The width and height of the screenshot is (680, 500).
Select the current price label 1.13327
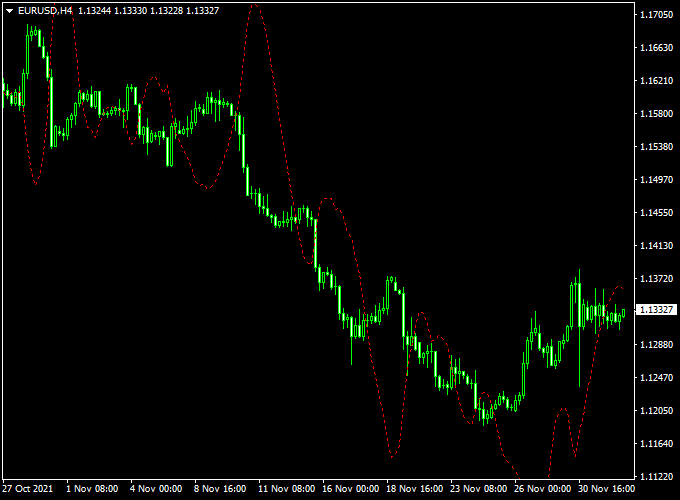657,310
